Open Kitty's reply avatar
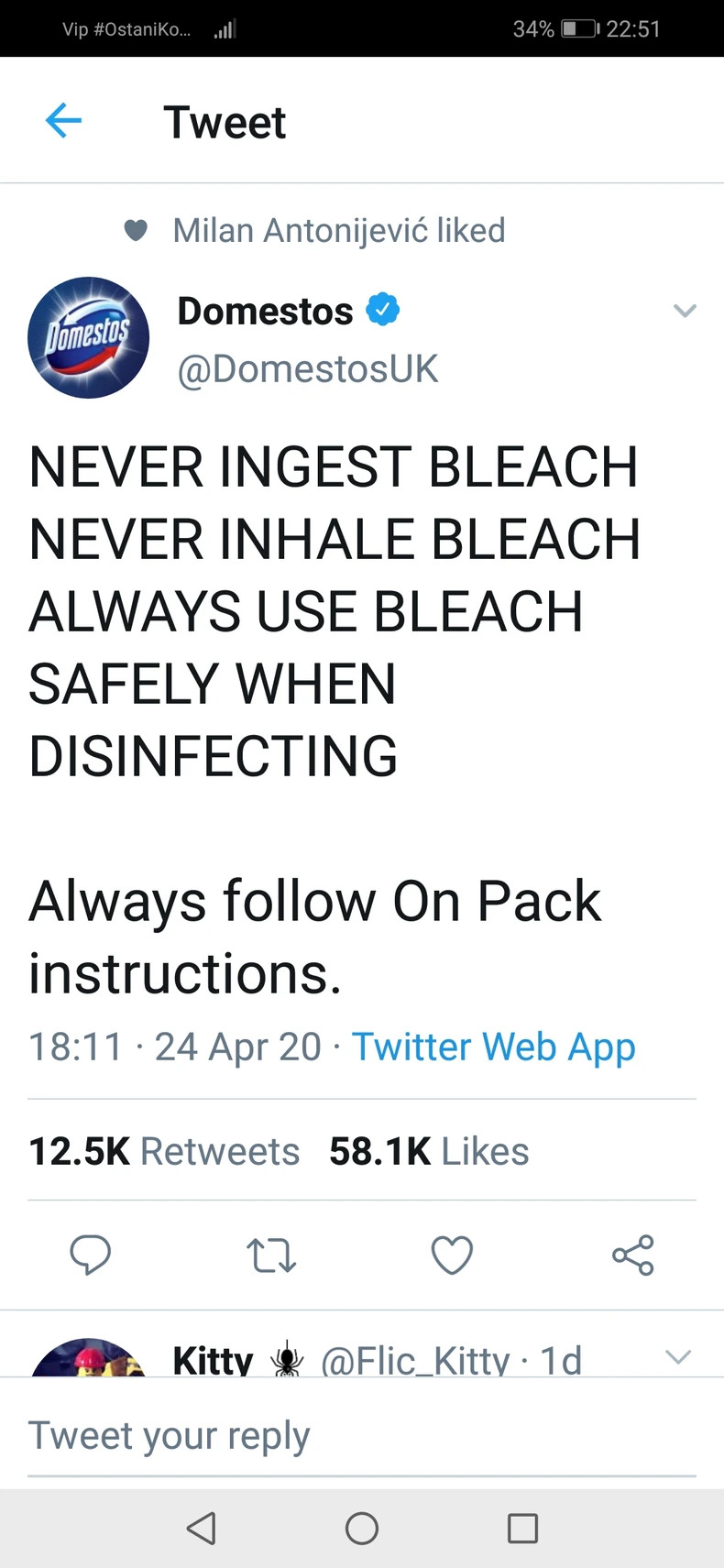 coord(88,1359)
